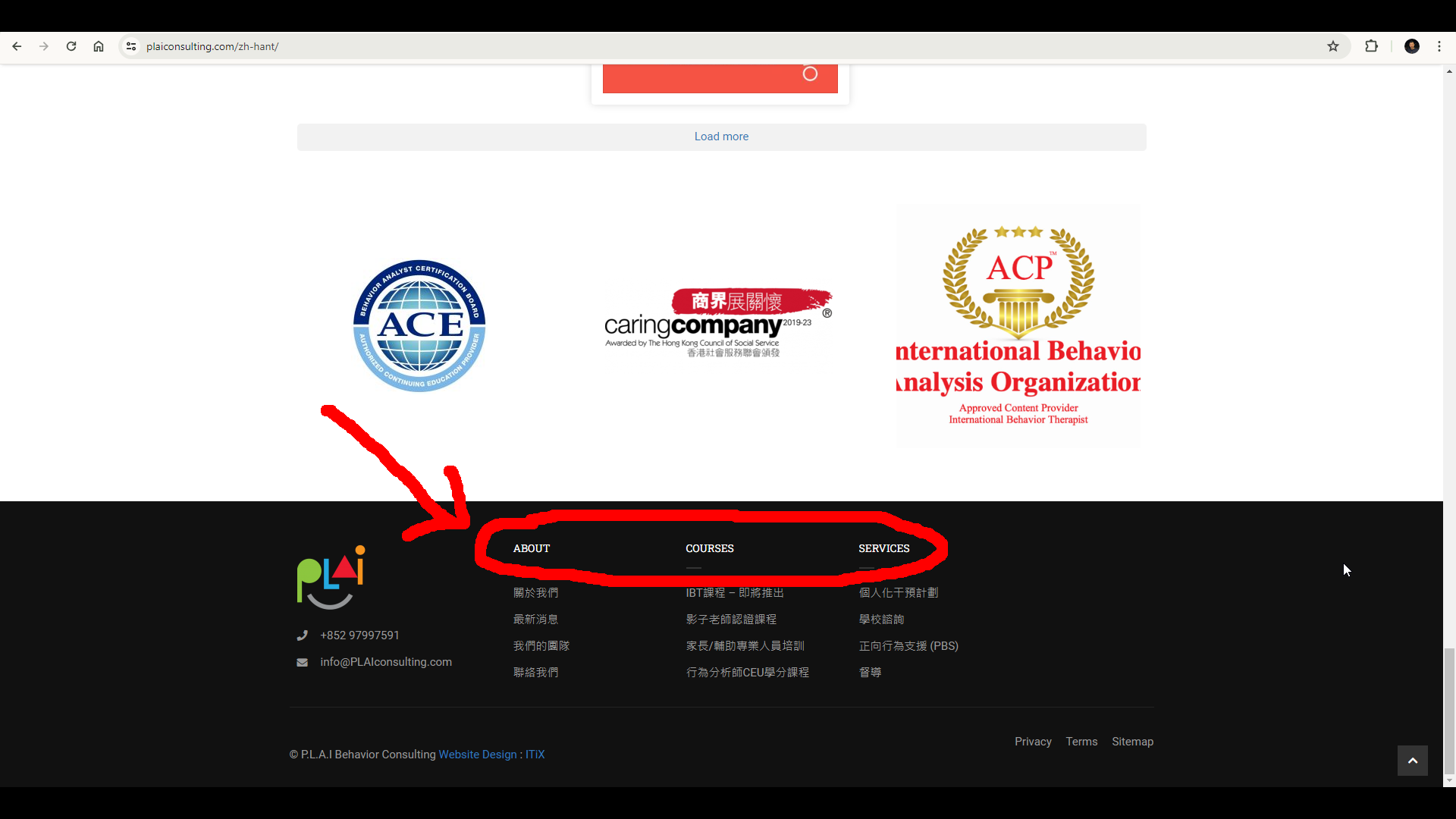The width and height of the screenshot is (1456, 819).
Task: Click the ABOUT footer heading
Action: (532, 548)
